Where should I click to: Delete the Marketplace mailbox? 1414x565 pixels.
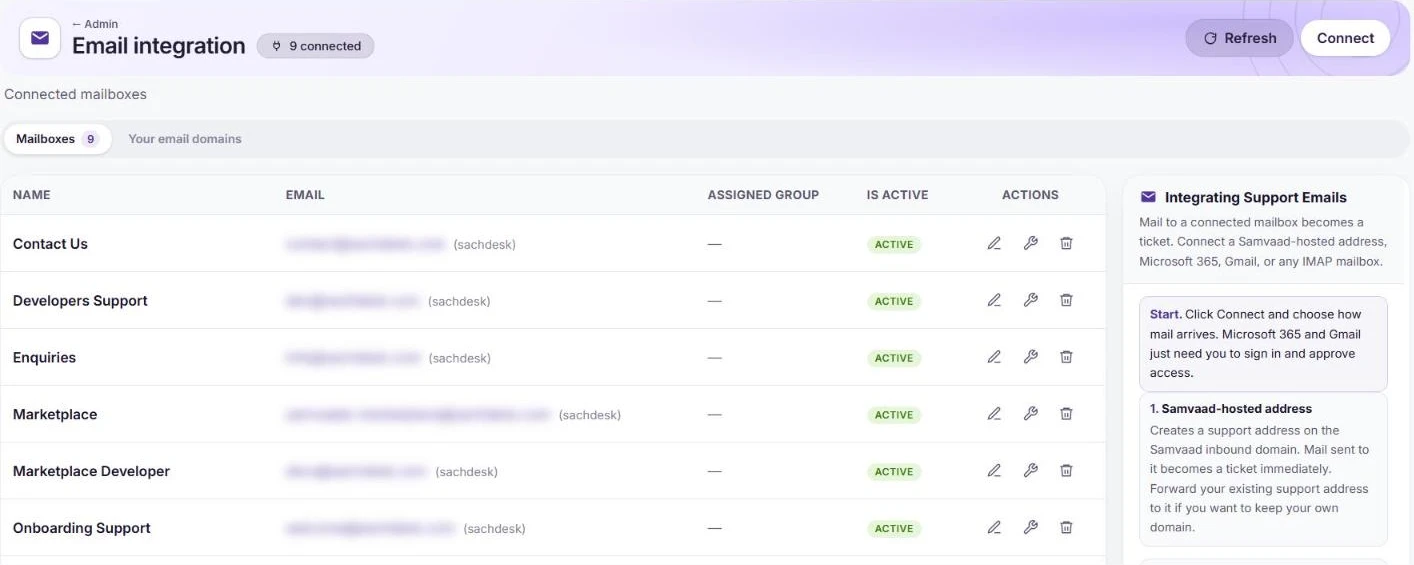(x=1066, y=414)
